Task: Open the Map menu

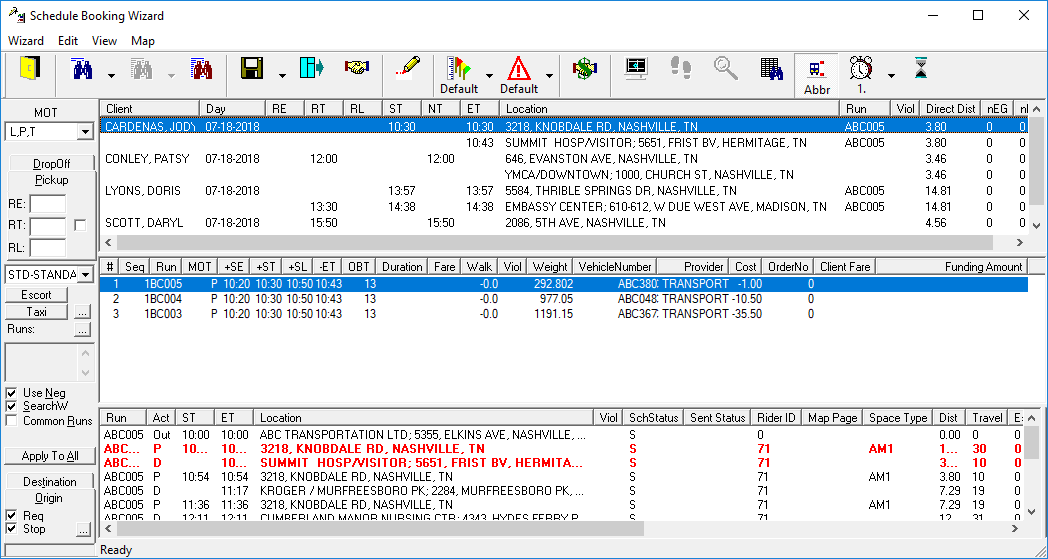Action: tap(143, 41)
